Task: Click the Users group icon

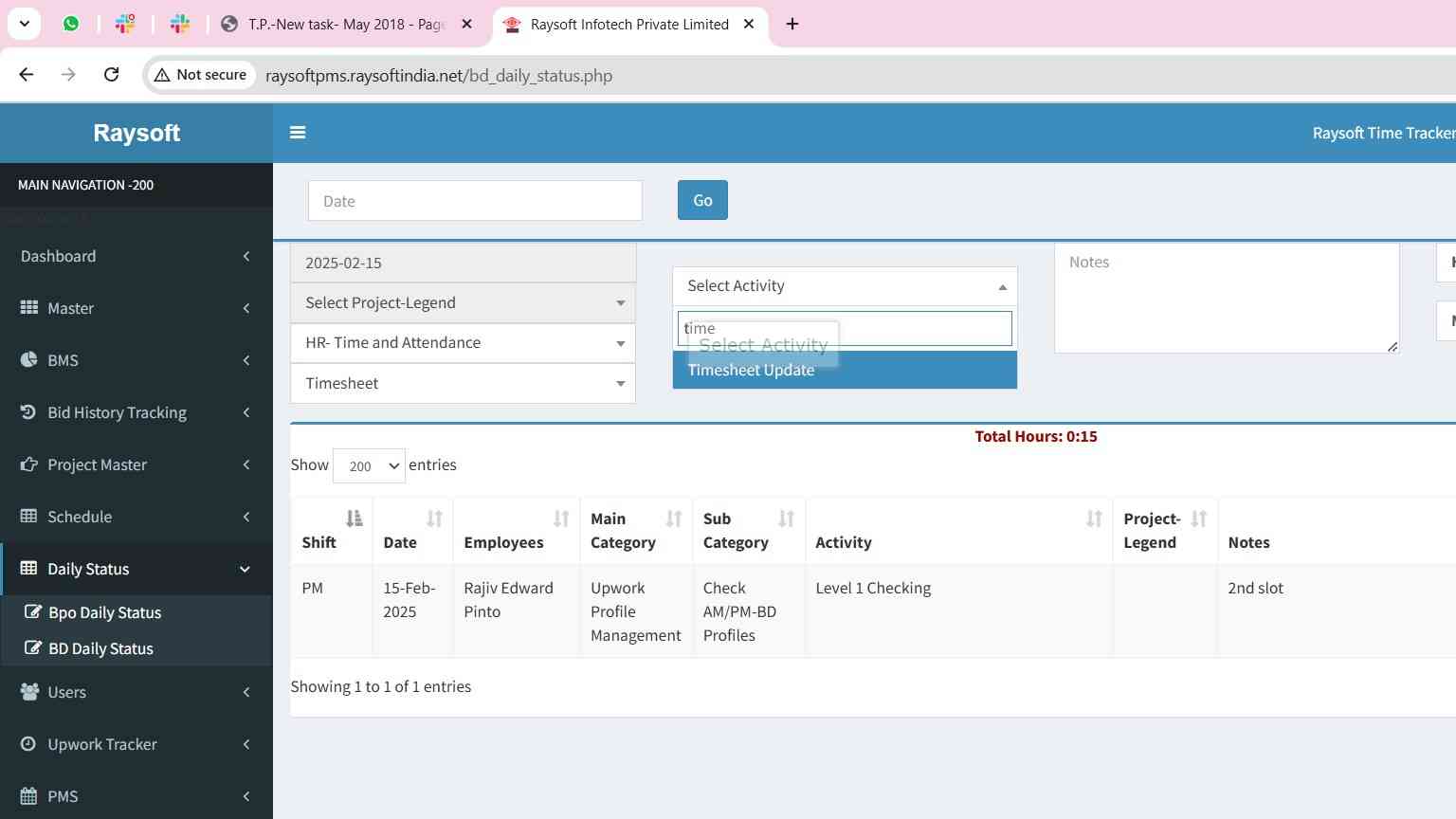Action: (x=29, y=692)
